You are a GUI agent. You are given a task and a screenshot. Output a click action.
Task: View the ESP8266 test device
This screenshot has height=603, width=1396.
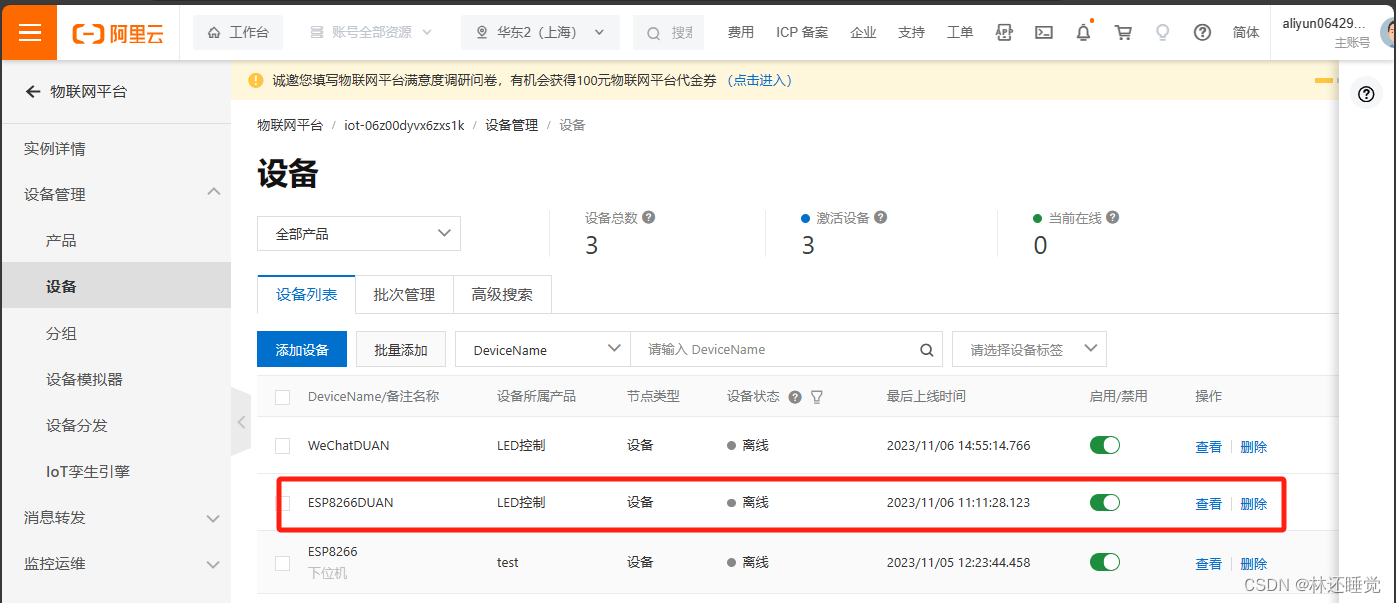1209,563
